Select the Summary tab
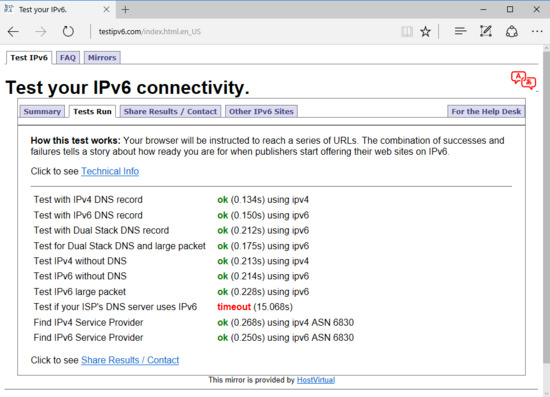Viewport: 550px width, 397px height. (x=42, y=111)
